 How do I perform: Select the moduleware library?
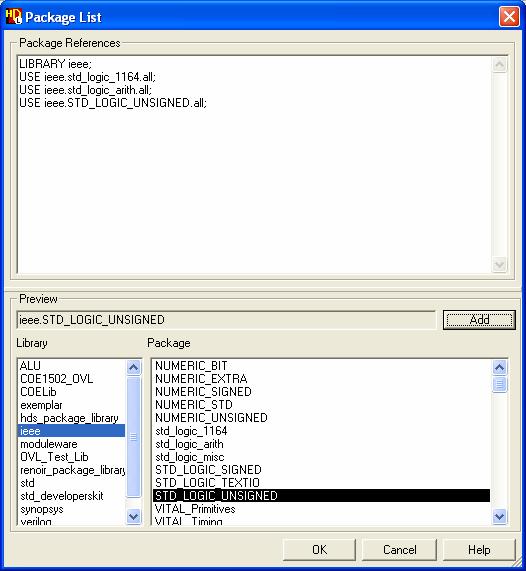click(49, 444)
